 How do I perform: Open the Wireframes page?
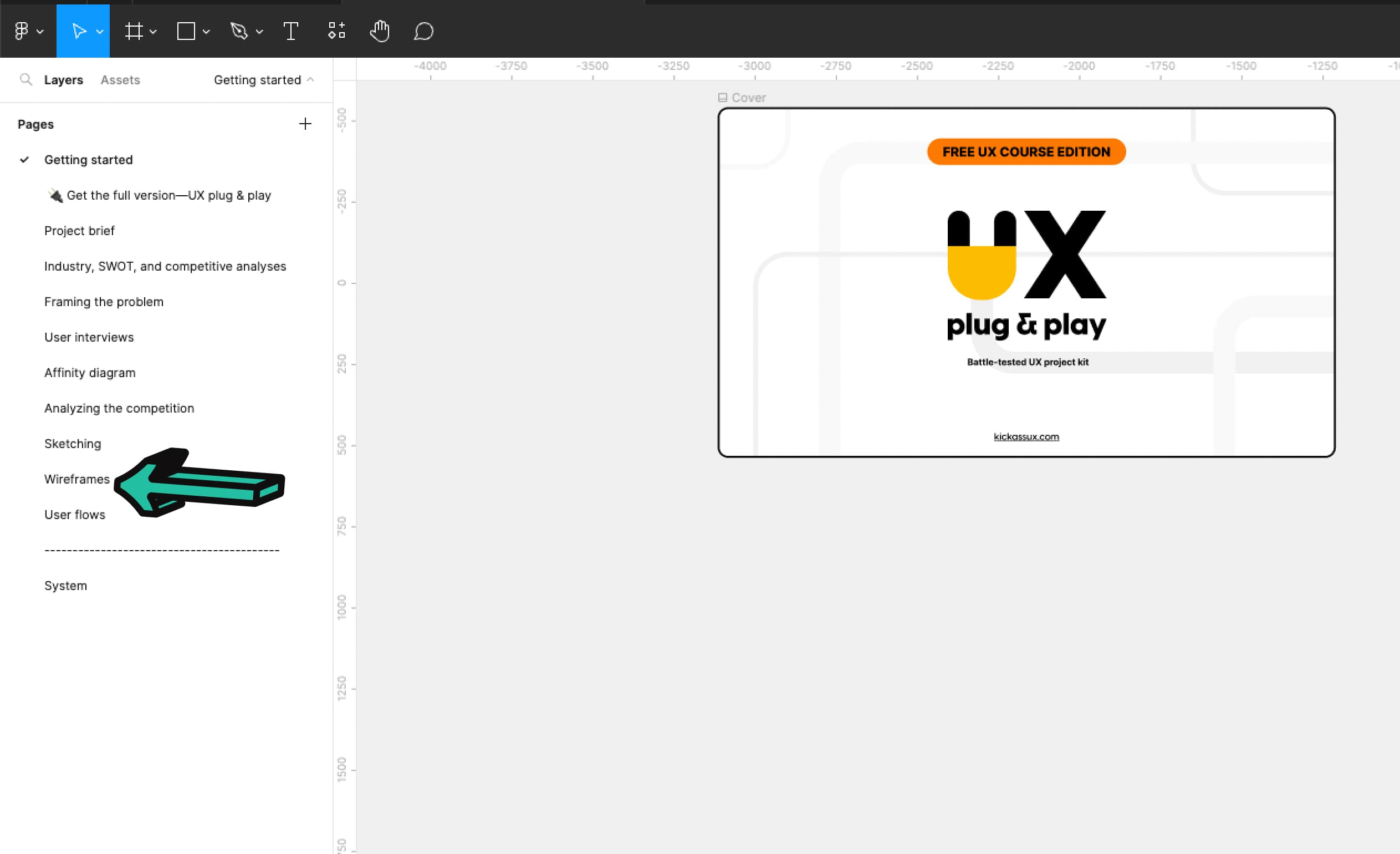[x=77, y=479]
